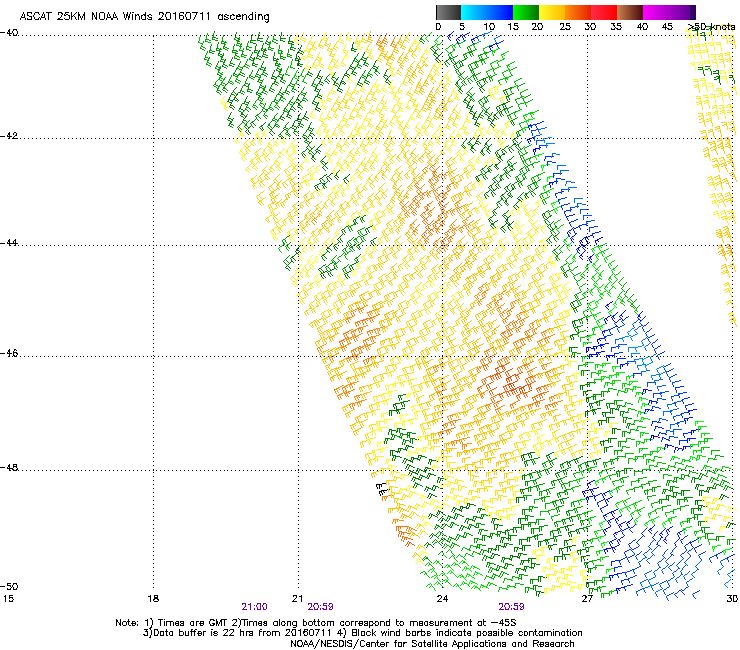Click the '24' longitude axis label
Viewport: 740px width, 650px height.
coord(442,599)
